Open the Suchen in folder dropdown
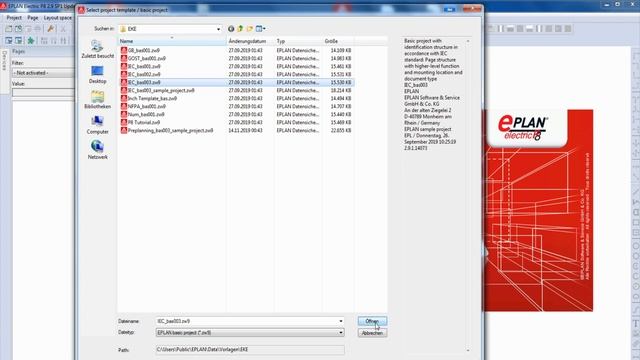This screenshot has width=640, height=360. (x=218, y=29)
